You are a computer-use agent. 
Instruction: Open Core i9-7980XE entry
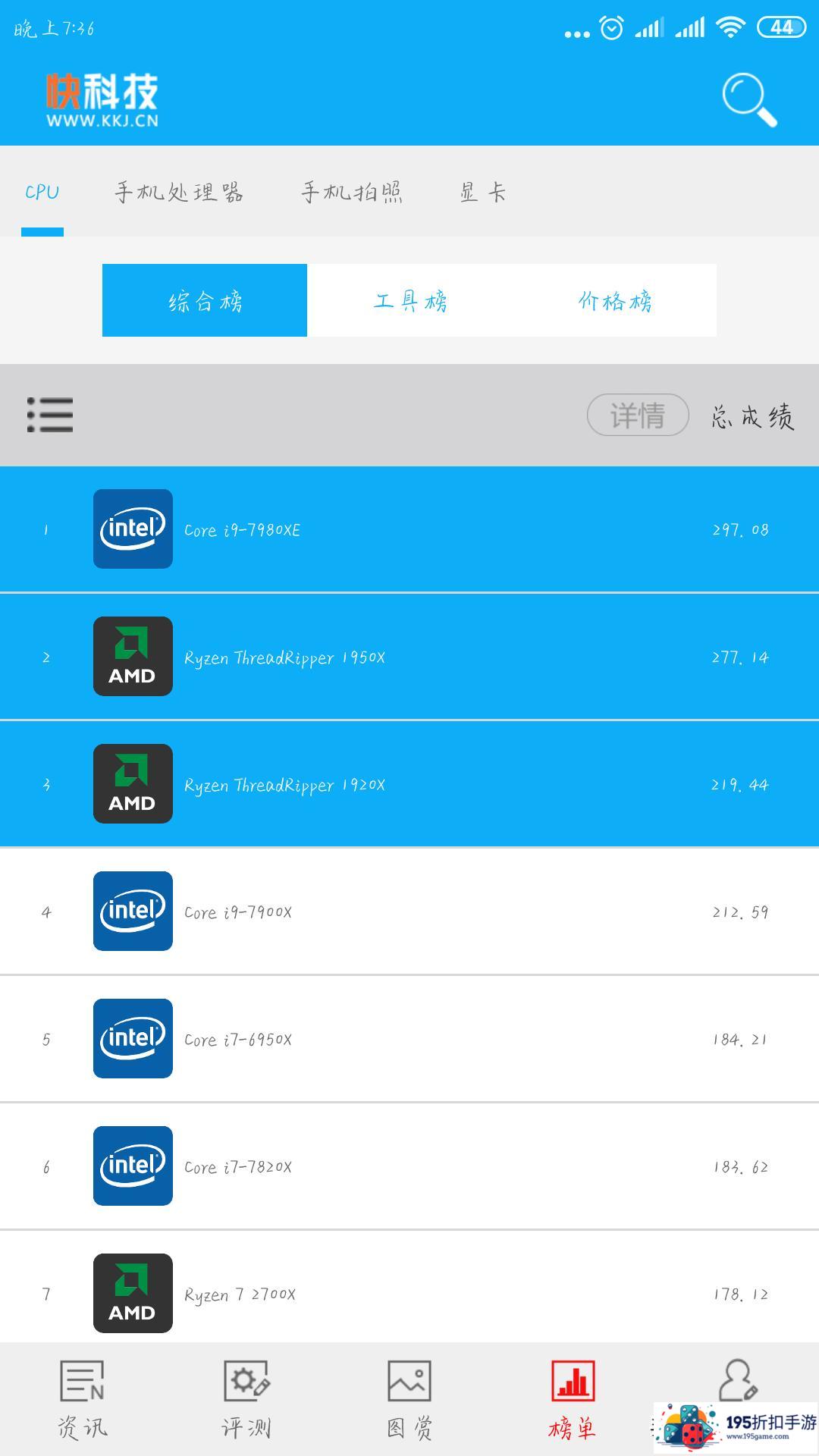(x=409, y=529)
